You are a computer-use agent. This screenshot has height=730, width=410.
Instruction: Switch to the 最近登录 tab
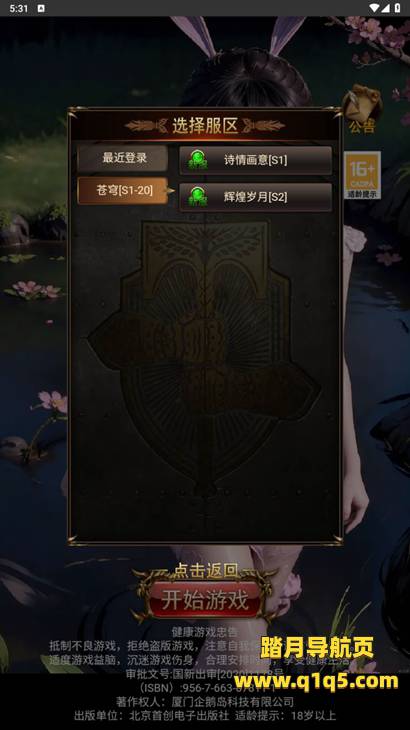(x=123, y=158)
